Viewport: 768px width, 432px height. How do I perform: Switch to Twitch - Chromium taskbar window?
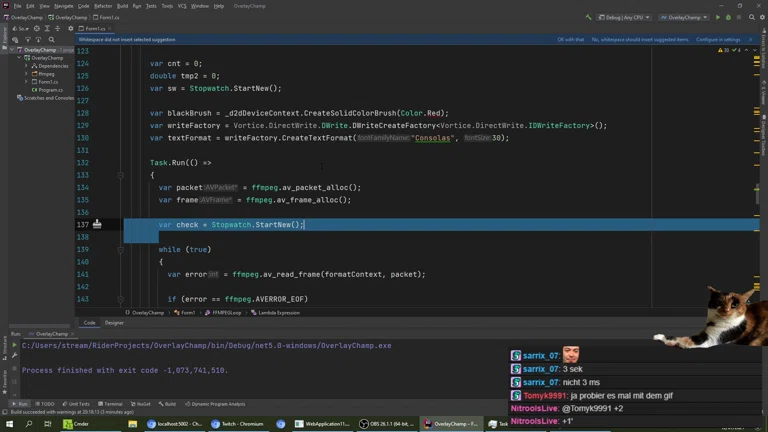click(x=238, y=424)
